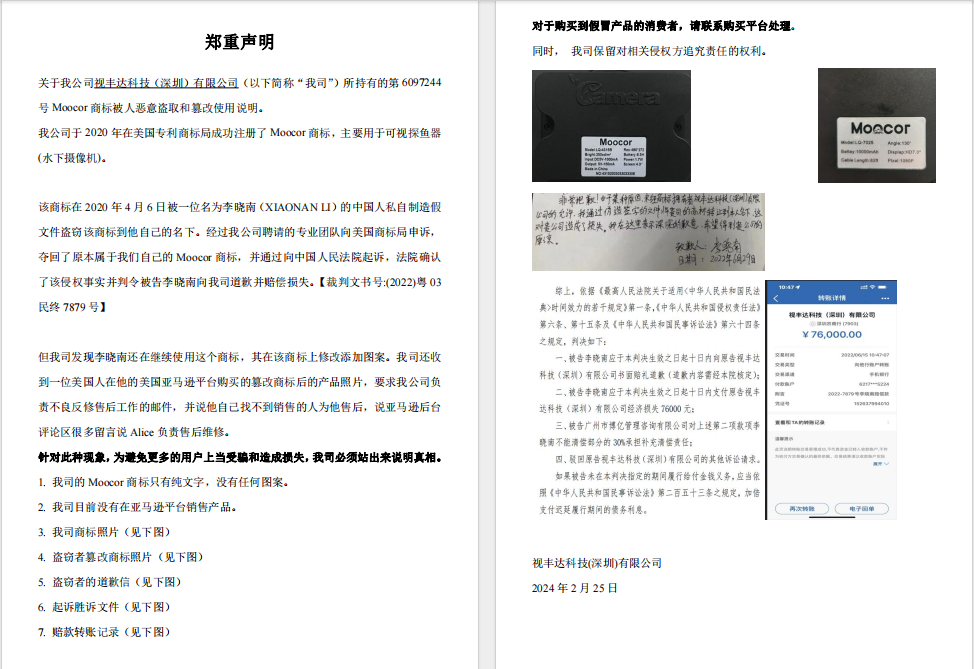Viewport: 974px width, 669px height.
Task: Click the title 郑重声明
Action: tap(240, 42)
